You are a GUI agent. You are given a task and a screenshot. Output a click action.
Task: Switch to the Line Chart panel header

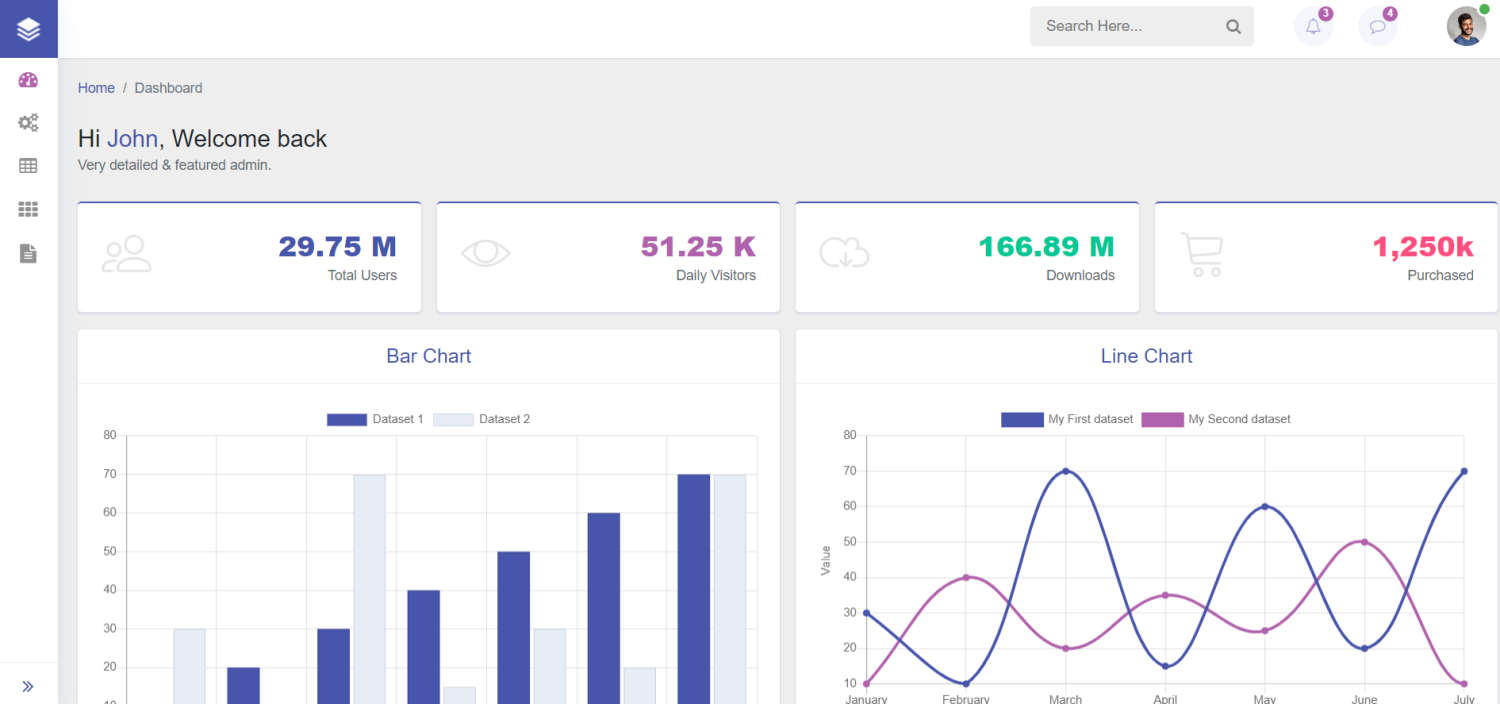click(1146, 356)
